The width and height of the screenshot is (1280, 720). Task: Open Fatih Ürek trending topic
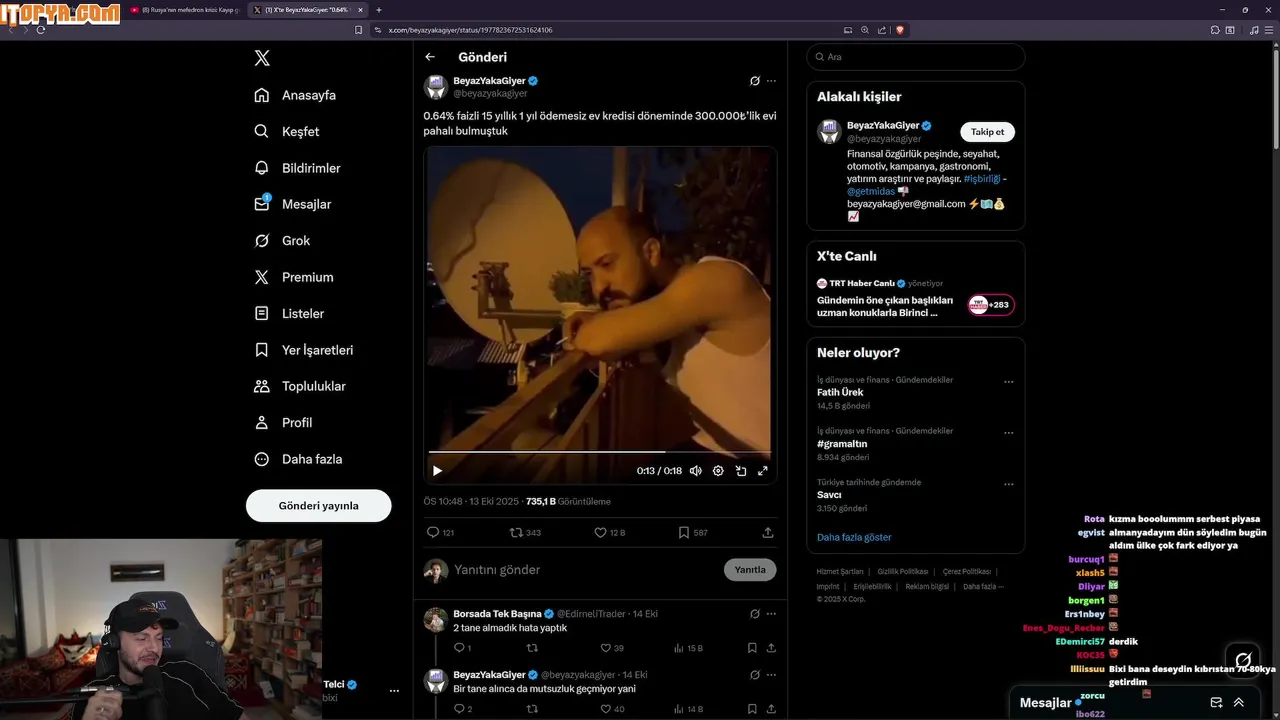pos(840,393)
